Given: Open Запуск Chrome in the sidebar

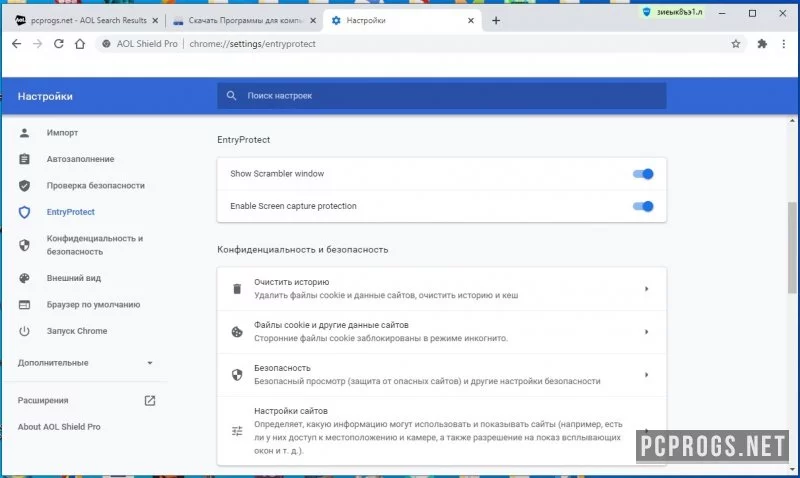Looking at the screenshot, I should 77,331.
